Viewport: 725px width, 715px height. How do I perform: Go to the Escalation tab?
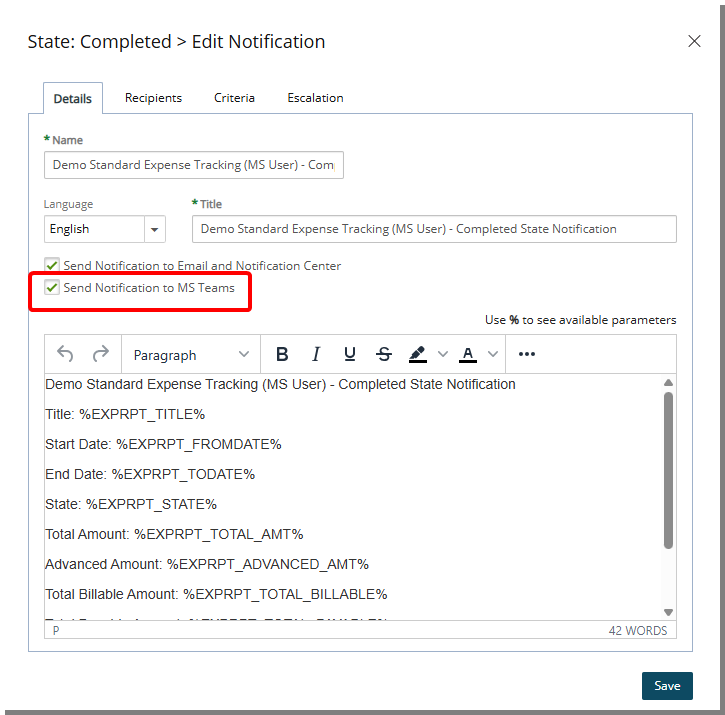tap(315, 98)
